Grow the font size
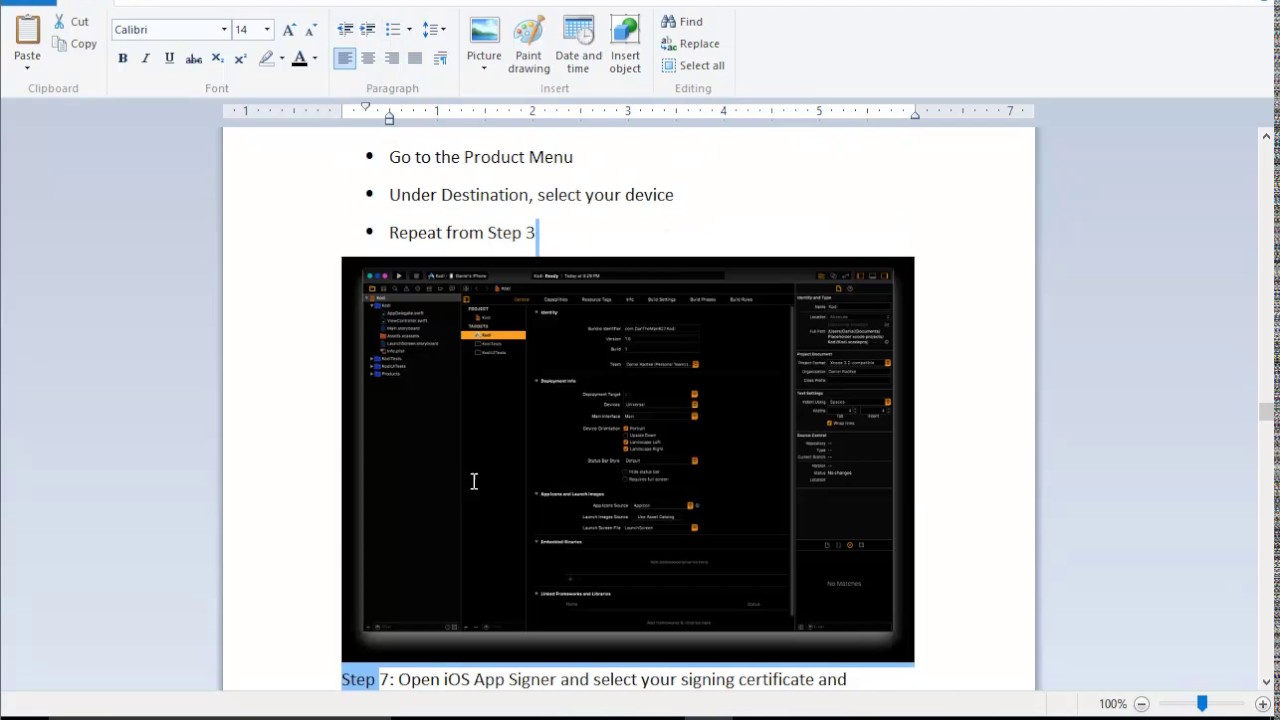This screenshot has height=720, width=1280. [x=289, y=30]
